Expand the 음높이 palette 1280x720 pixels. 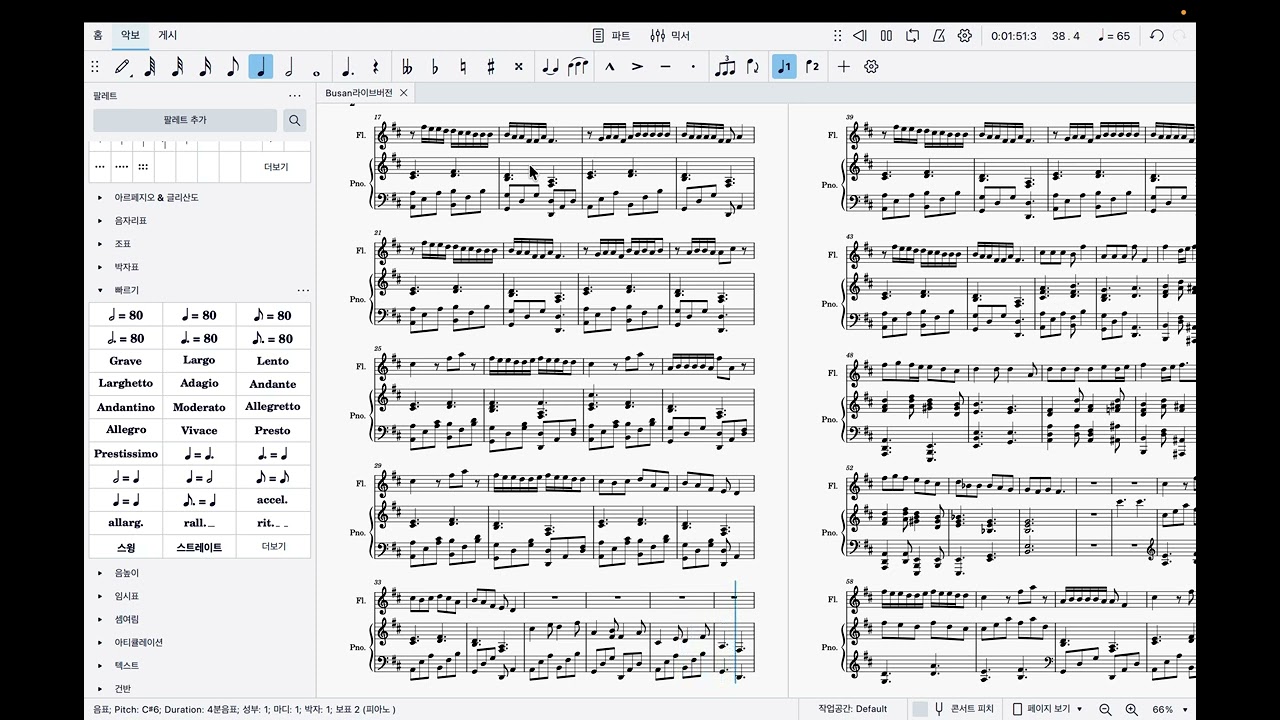point(100,573)
